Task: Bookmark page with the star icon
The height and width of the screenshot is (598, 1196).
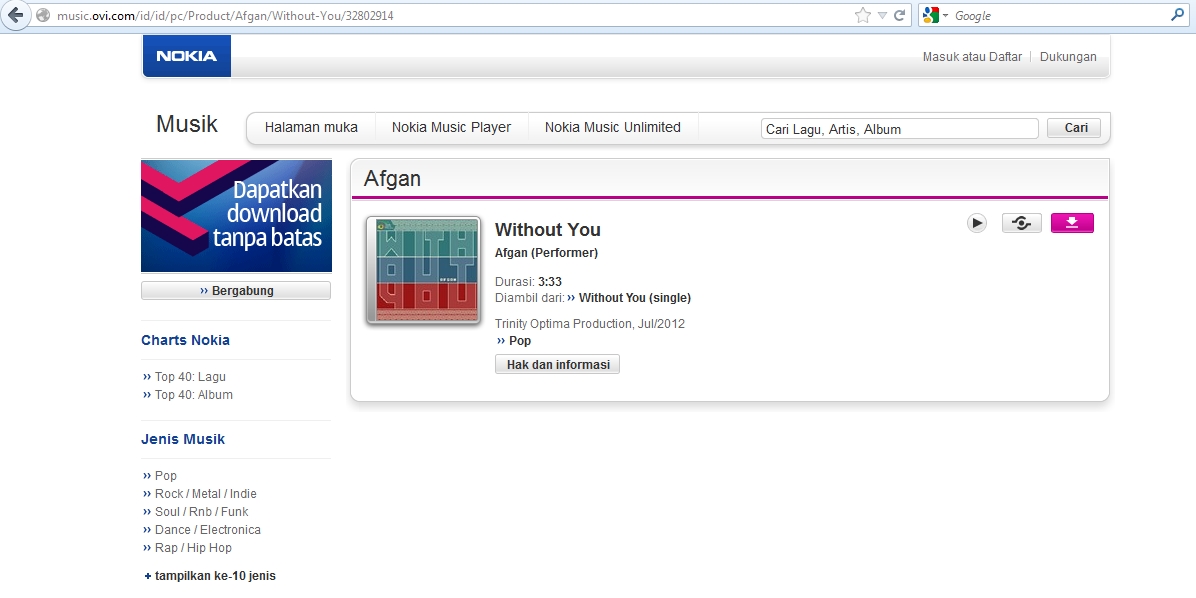Action: coord(863,15)
